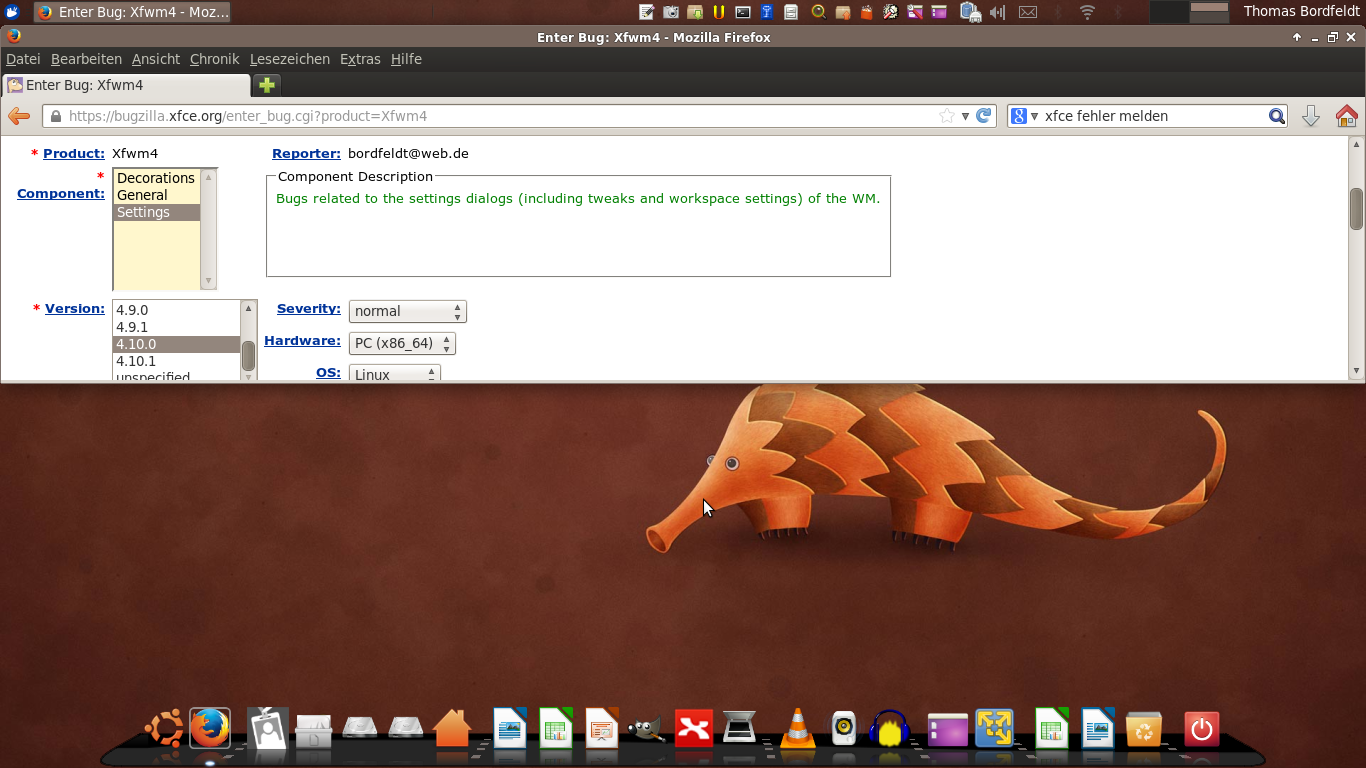
Task: Open the Lesezeichen menu
Action: tap(289, 59)
